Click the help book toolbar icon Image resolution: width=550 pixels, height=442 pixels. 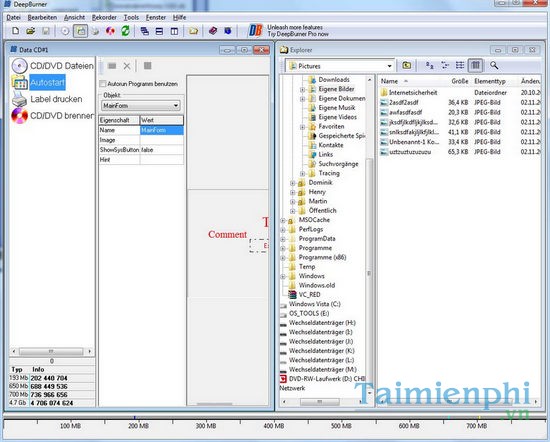click(213, 31)
